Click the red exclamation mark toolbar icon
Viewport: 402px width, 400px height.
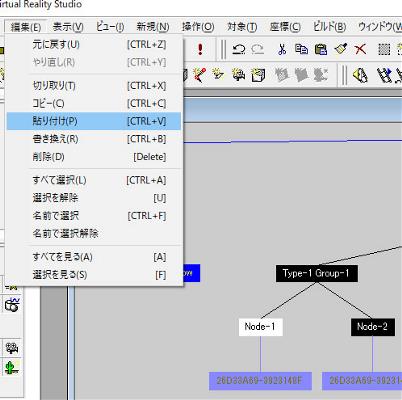[x=200, y=50]
